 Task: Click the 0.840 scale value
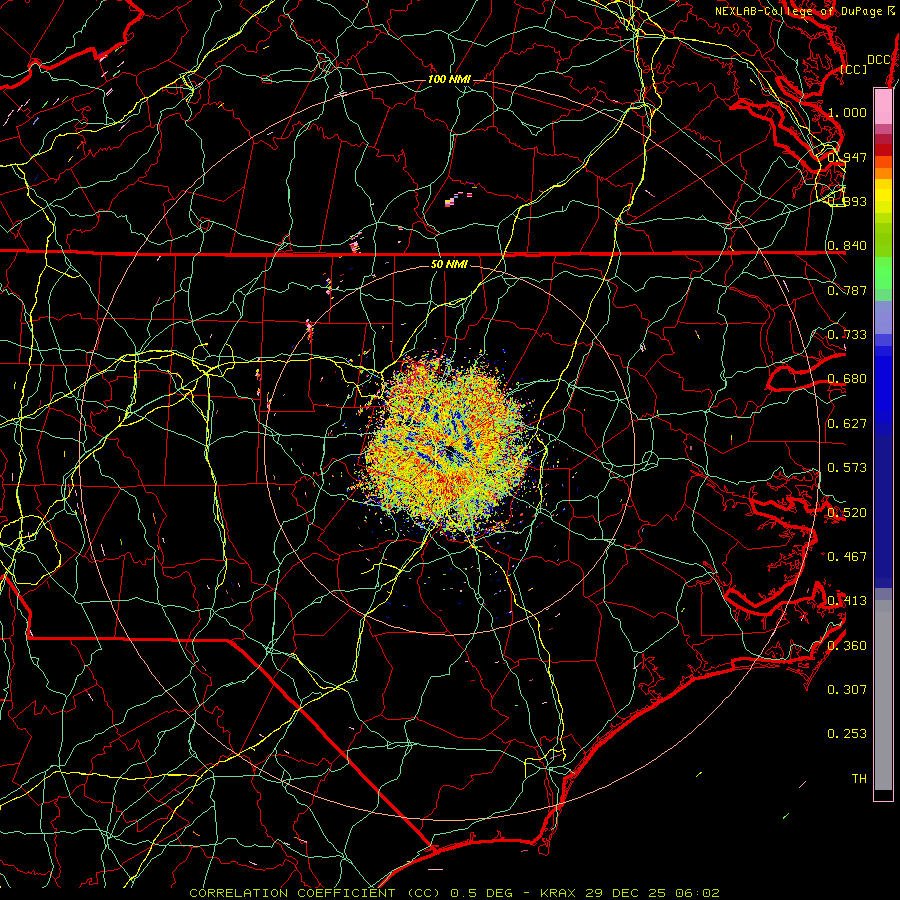(x=847, y=245)
